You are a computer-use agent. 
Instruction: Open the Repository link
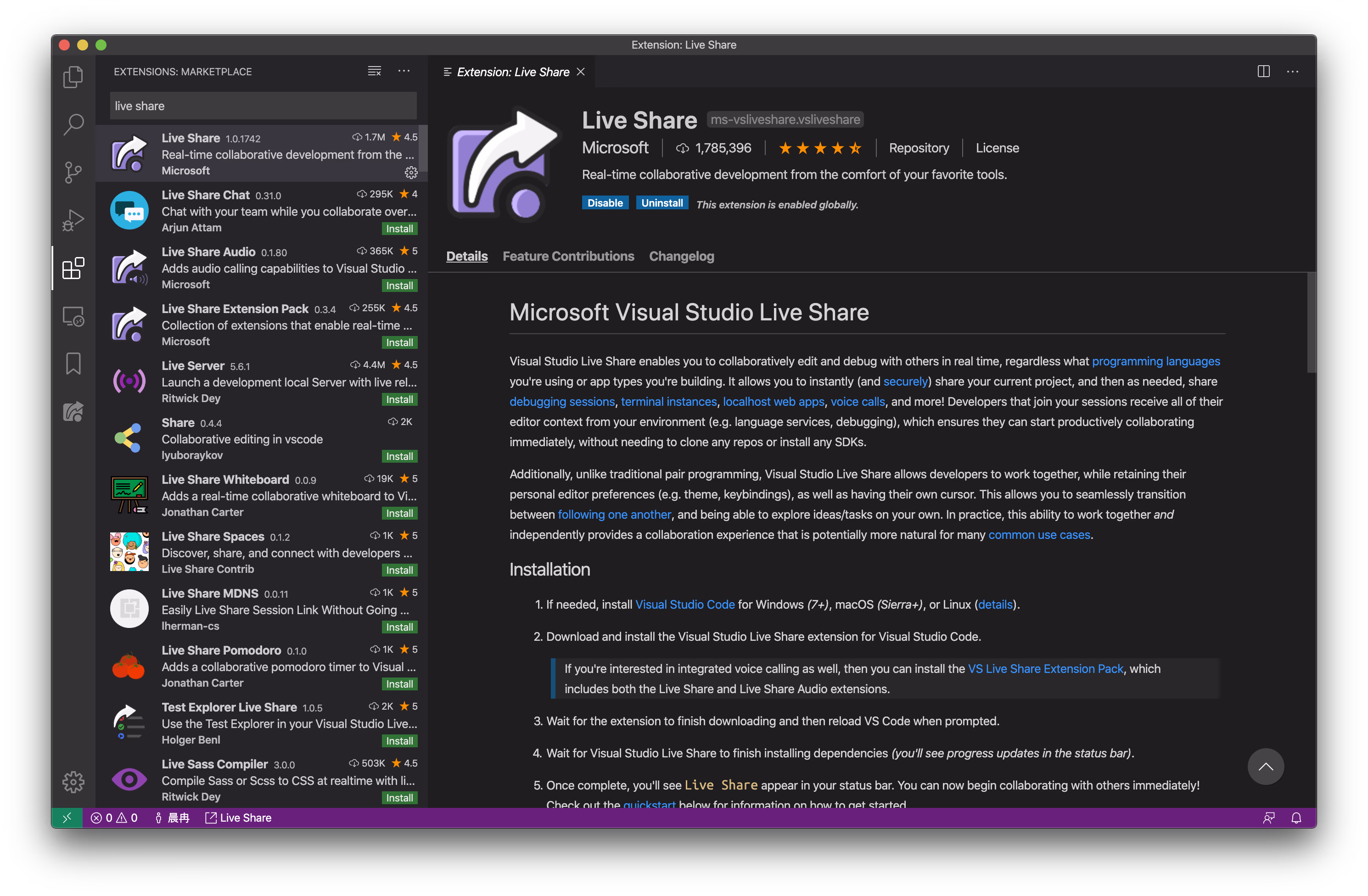click(919, 148)
